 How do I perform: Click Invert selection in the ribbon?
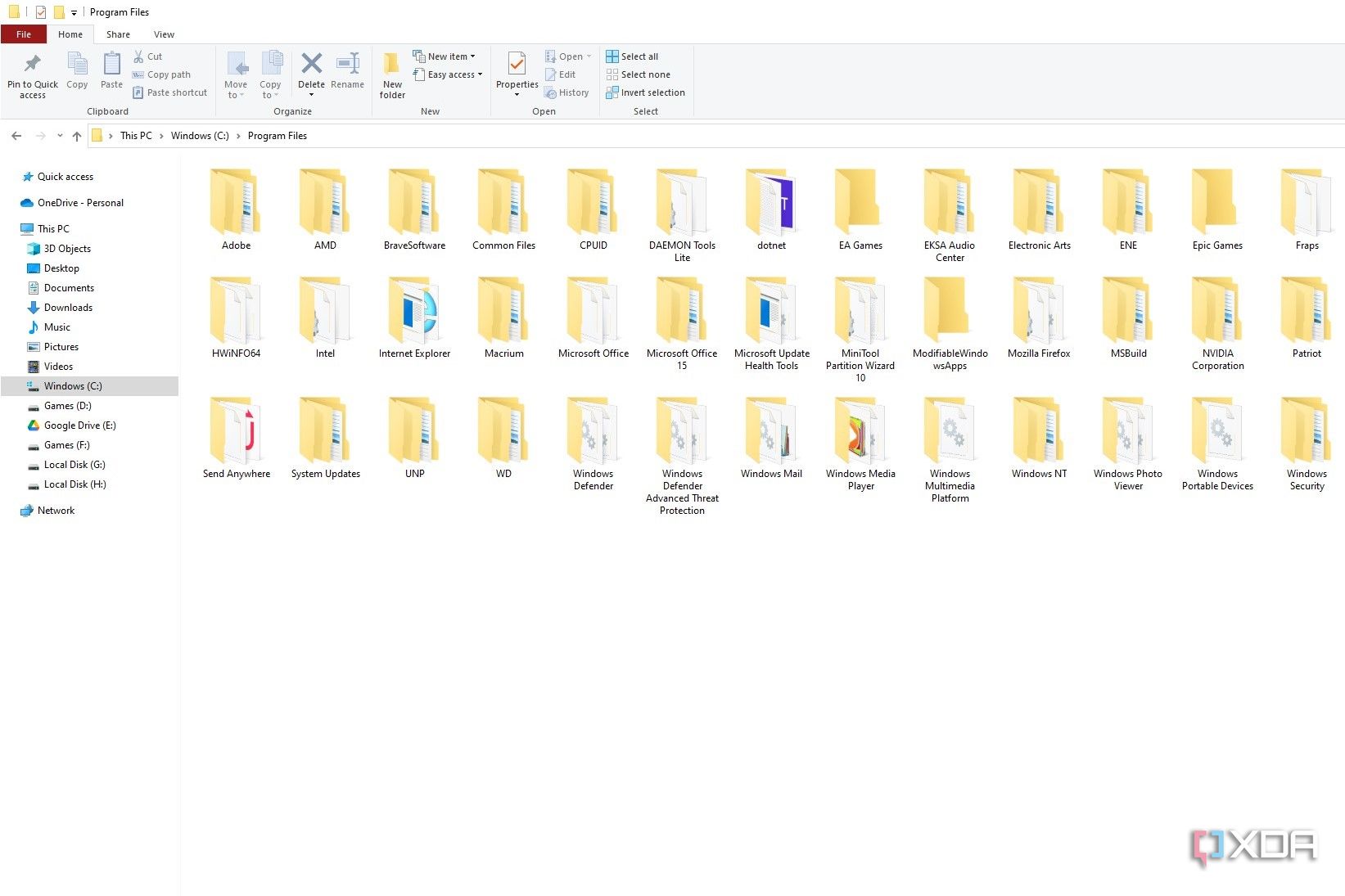(x=645, y=92)
